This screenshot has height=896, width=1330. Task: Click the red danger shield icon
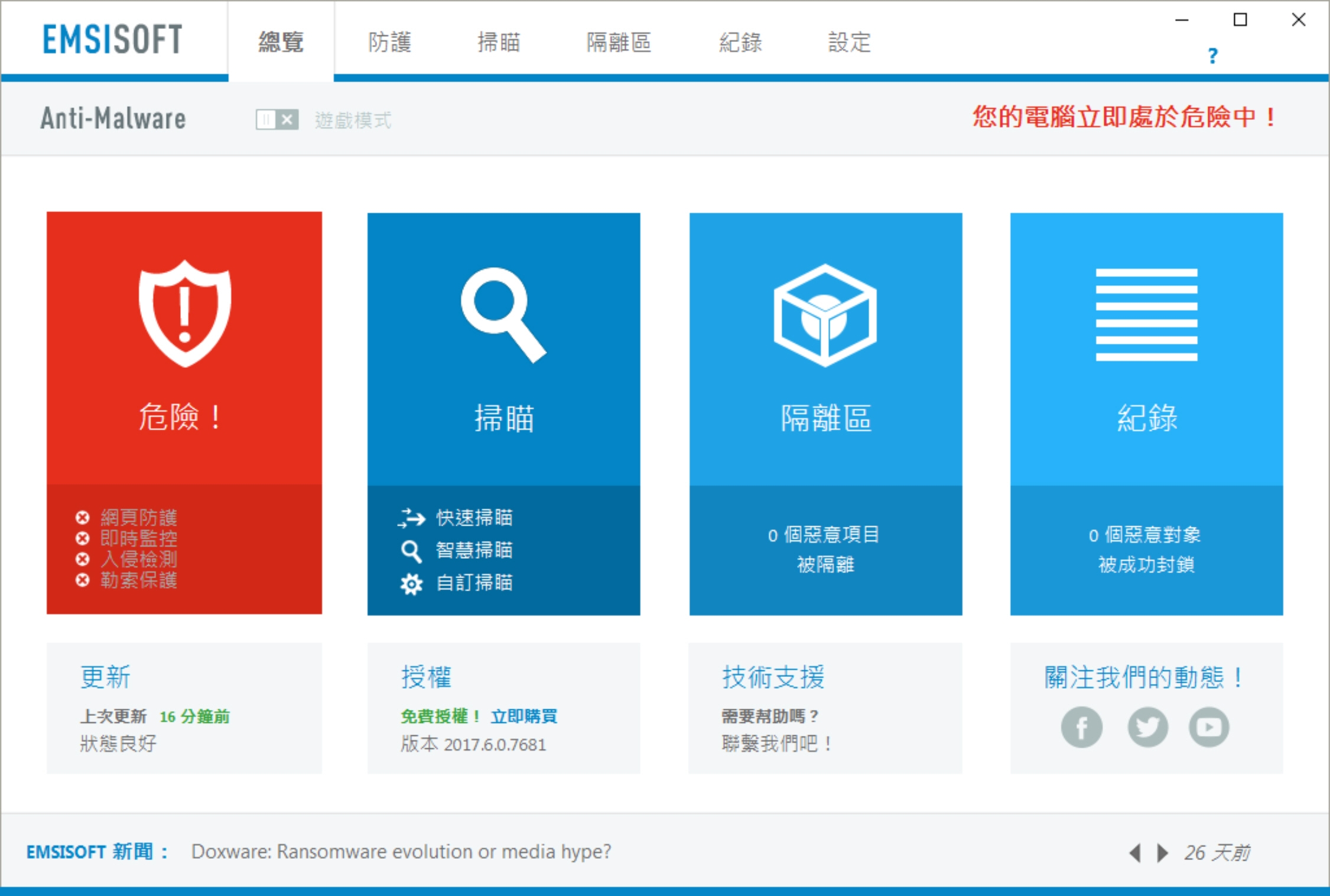coord(184,314)
